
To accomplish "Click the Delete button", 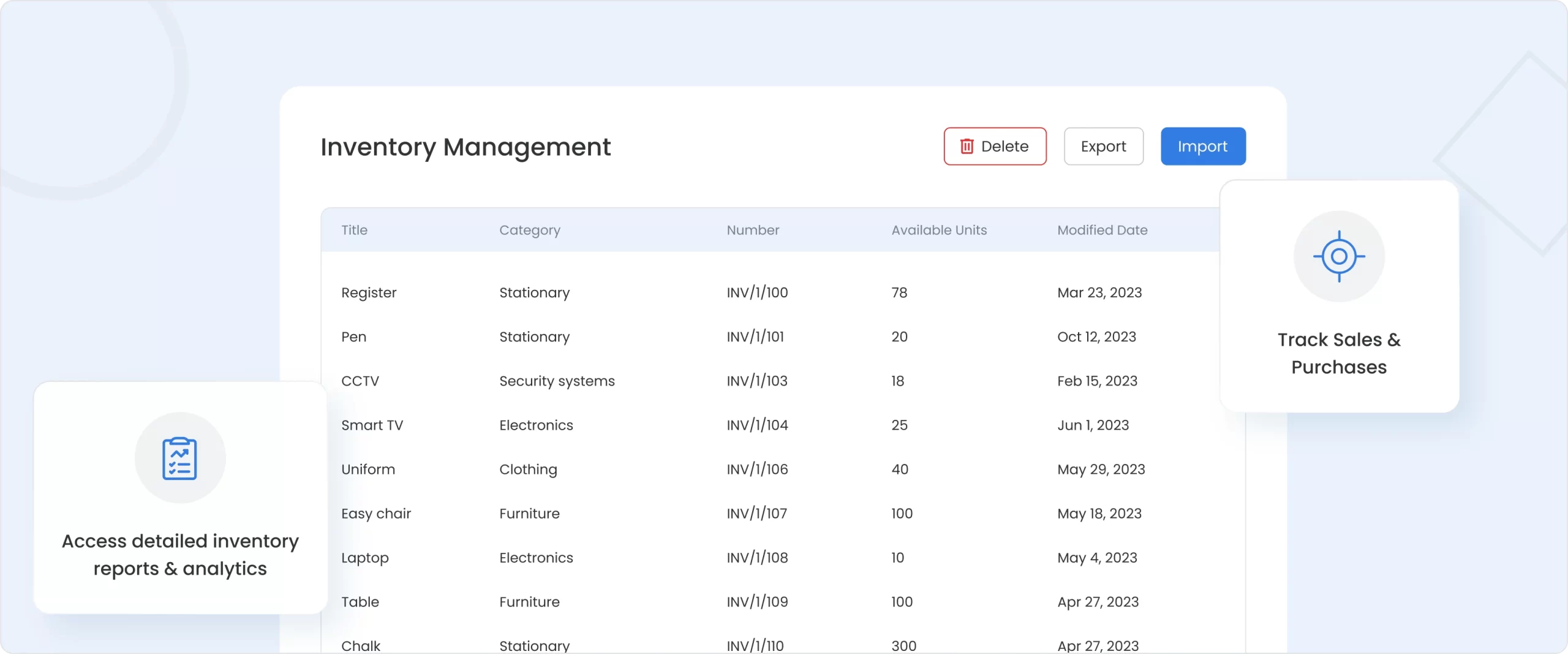I will tap(995, 146).
